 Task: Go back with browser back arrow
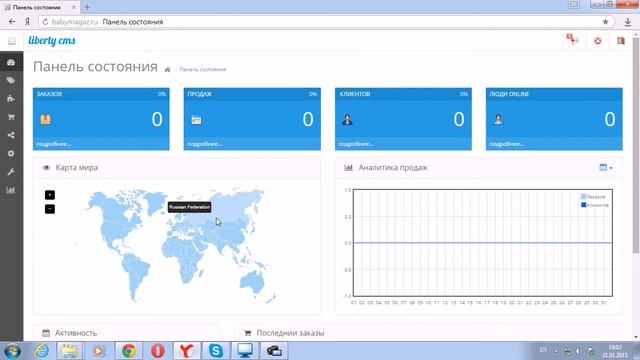point(12,22)
